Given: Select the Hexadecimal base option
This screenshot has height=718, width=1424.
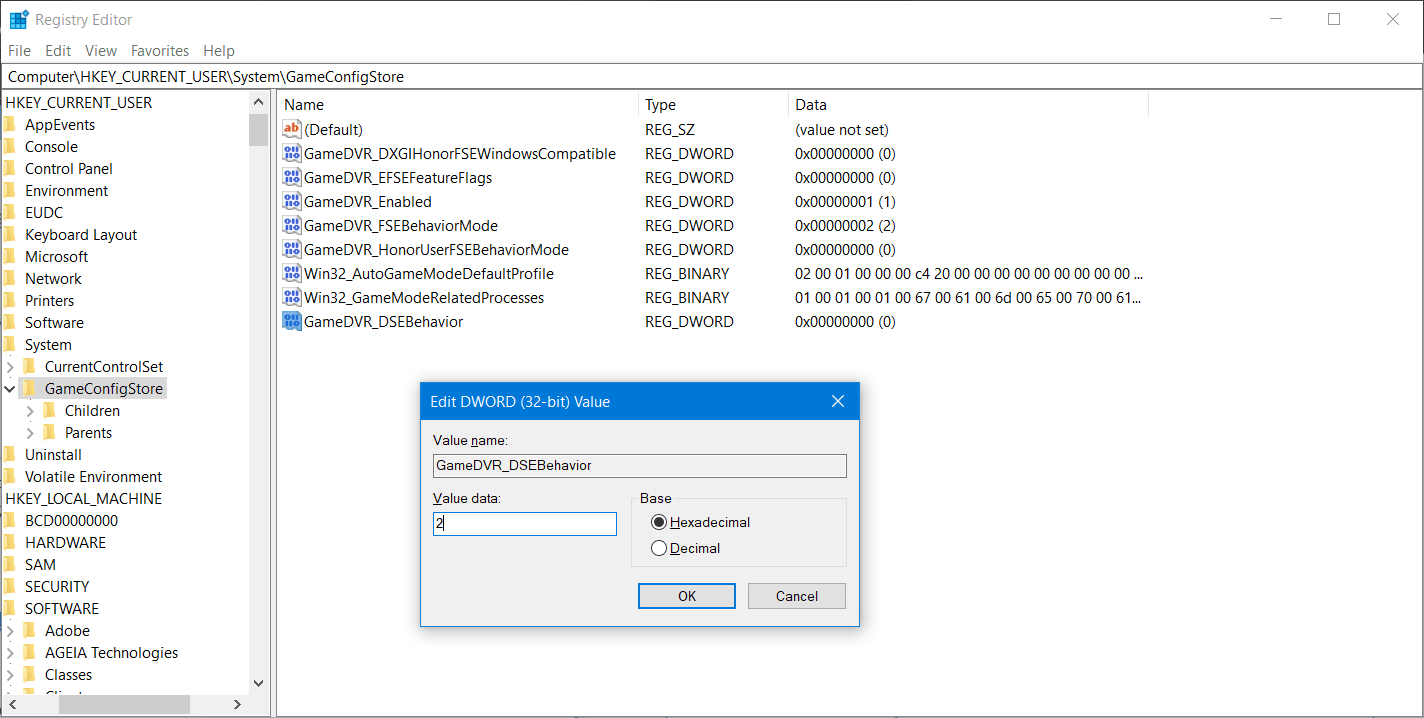Looking at the screenshot, I should [x=659, y=522].
